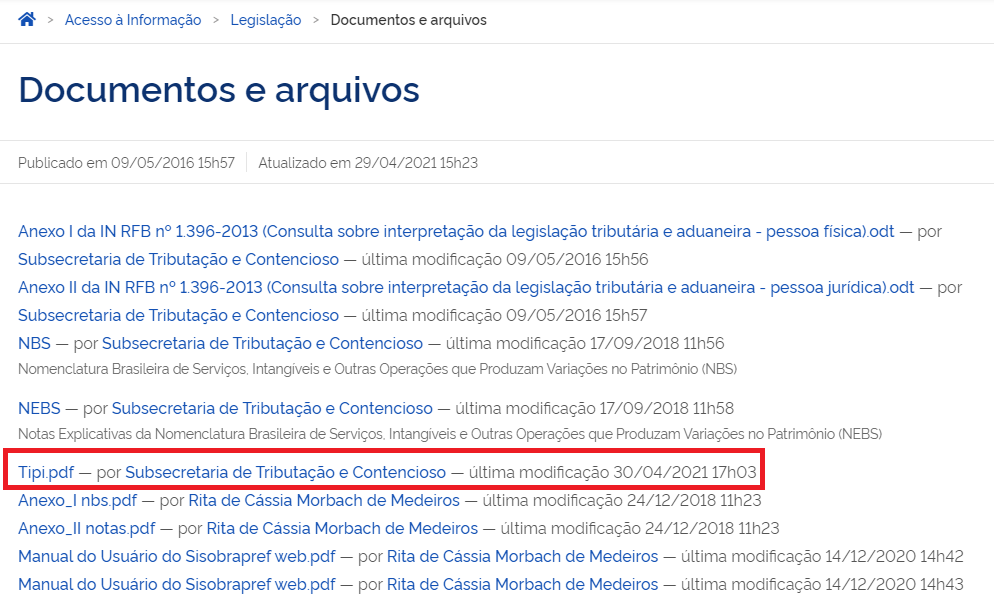Open Subsecretaria author link on the NEBS row
Screen dimensions: 994x612
click(x=272, y=408)
